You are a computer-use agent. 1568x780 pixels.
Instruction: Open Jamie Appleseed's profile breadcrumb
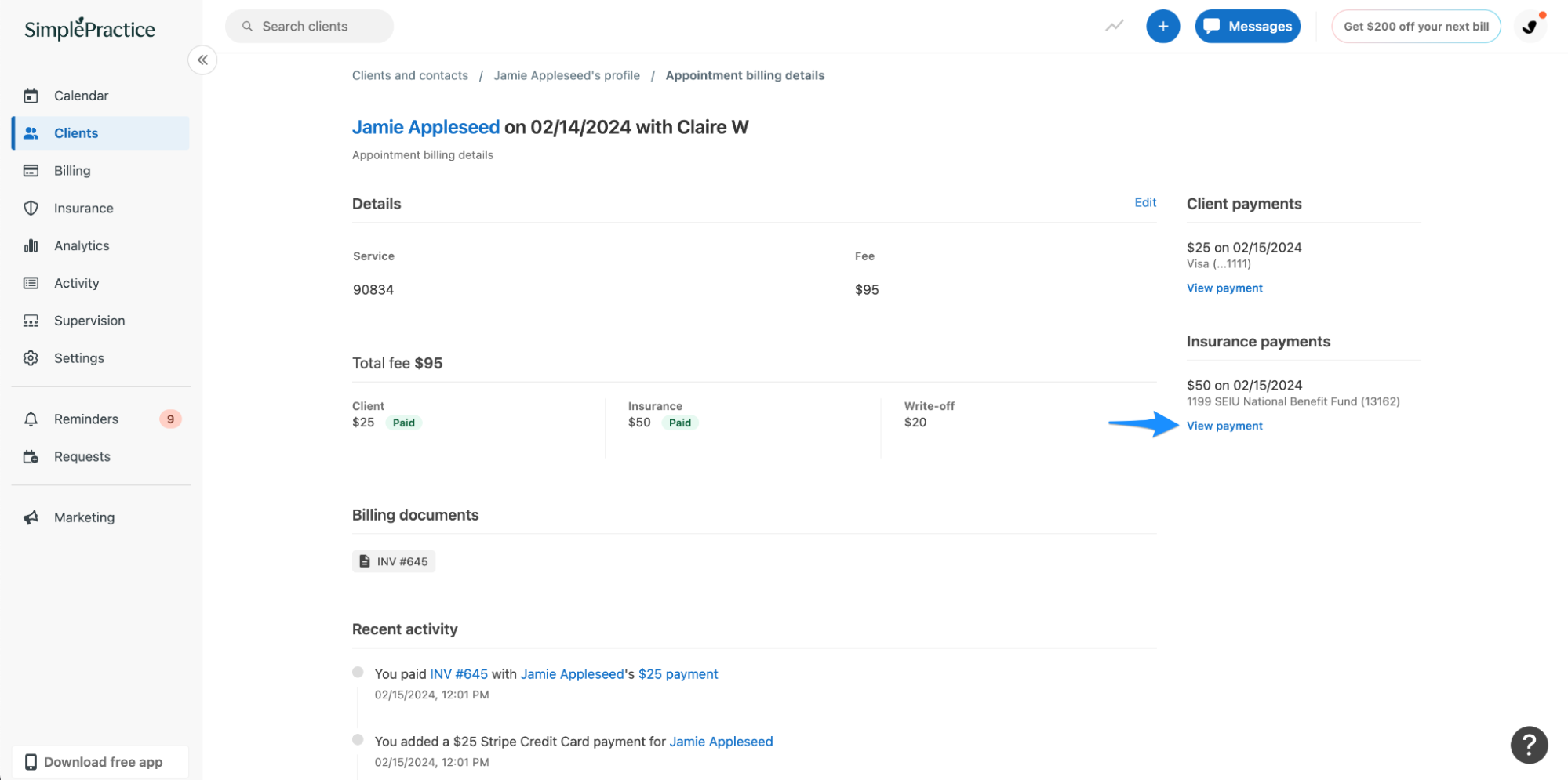click(x=566, y=74)
